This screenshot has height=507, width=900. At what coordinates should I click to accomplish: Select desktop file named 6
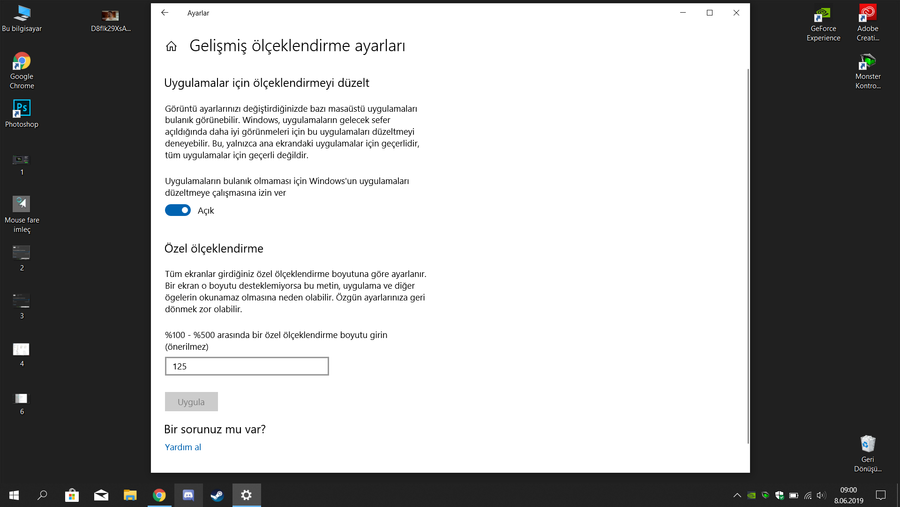22,404
